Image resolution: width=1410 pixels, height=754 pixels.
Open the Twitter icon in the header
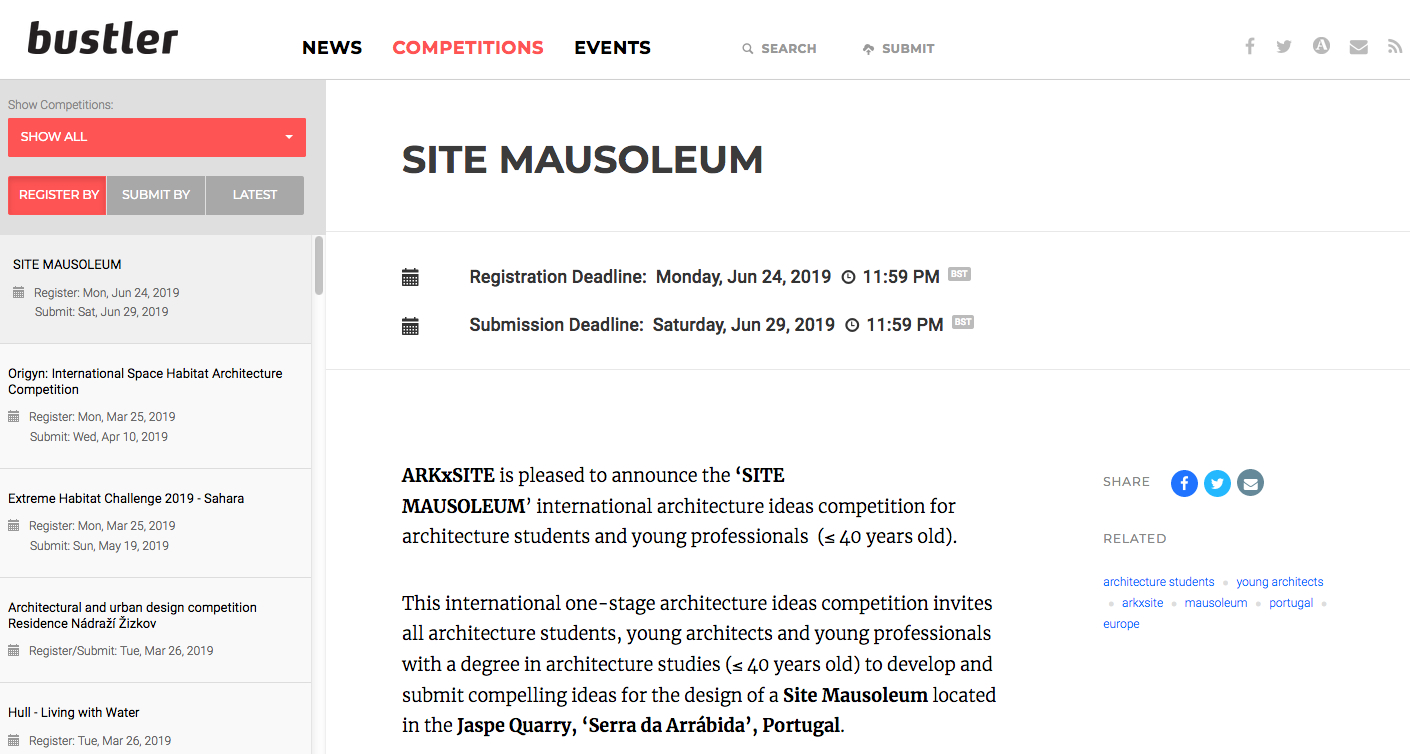pyautogui.click(x=1284, y=46)
